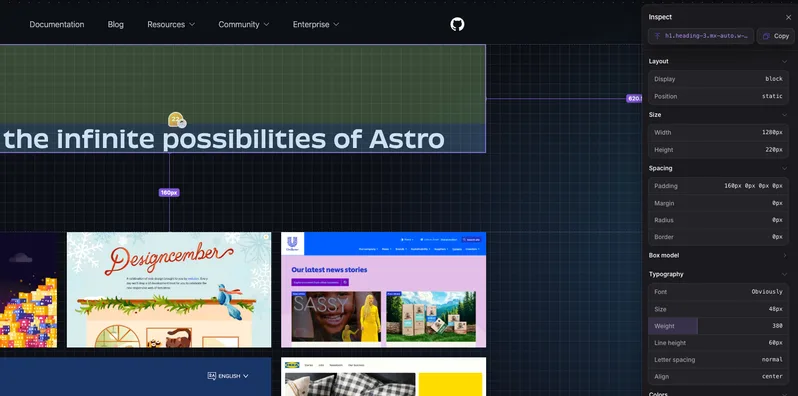Click the Border property row
This screenshot has height=396, width=798.
click(719, 237)
